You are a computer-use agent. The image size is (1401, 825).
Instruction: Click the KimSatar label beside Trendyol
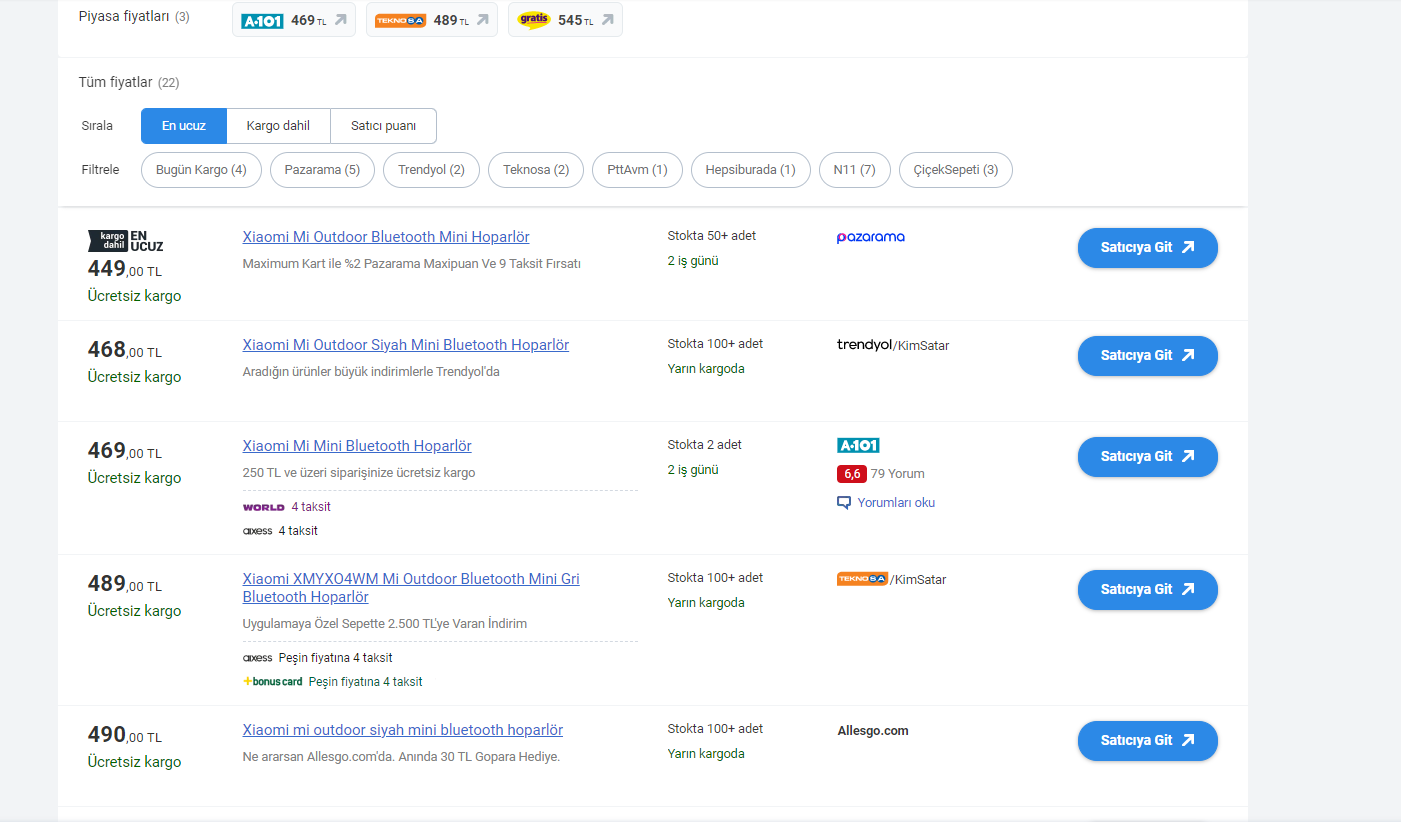923,346
